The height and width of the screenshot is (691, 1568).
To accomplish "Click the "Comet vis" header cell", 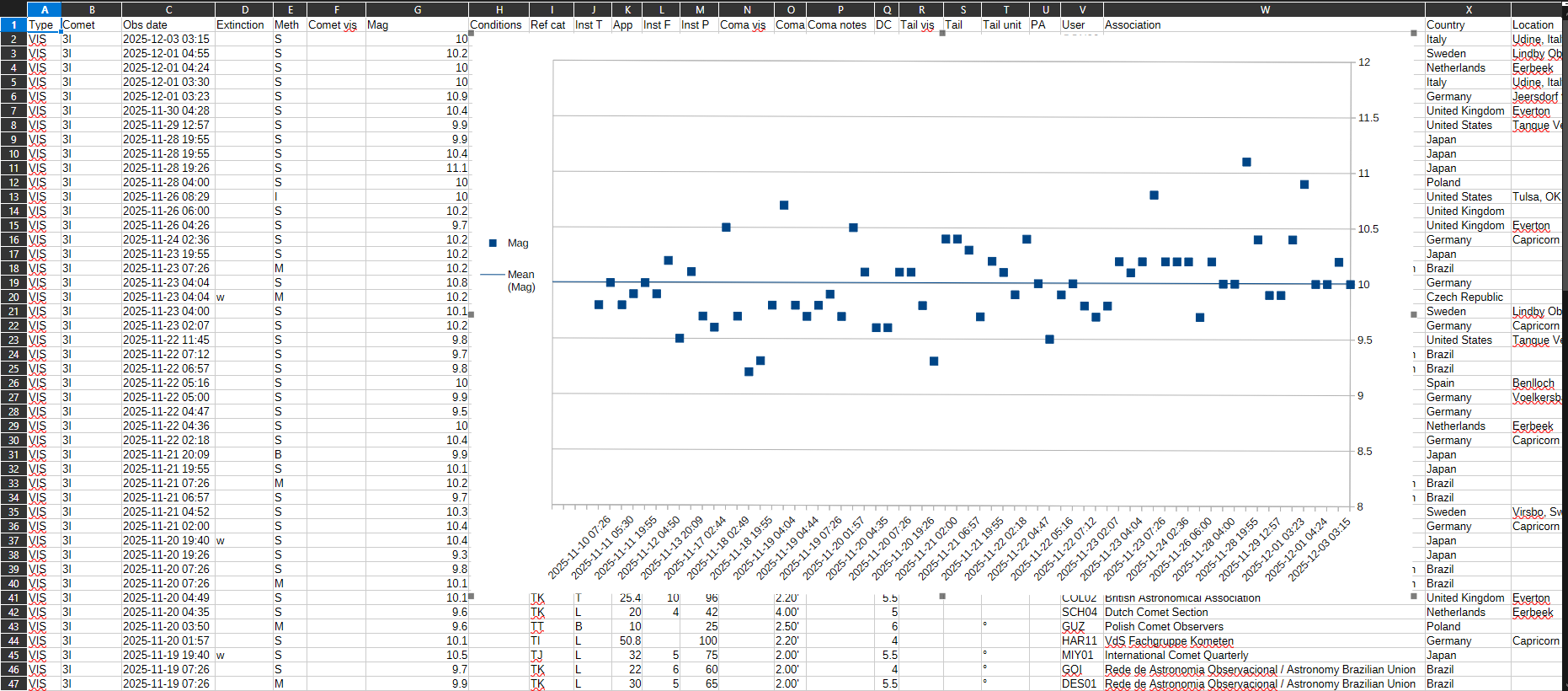I will 336,24.
